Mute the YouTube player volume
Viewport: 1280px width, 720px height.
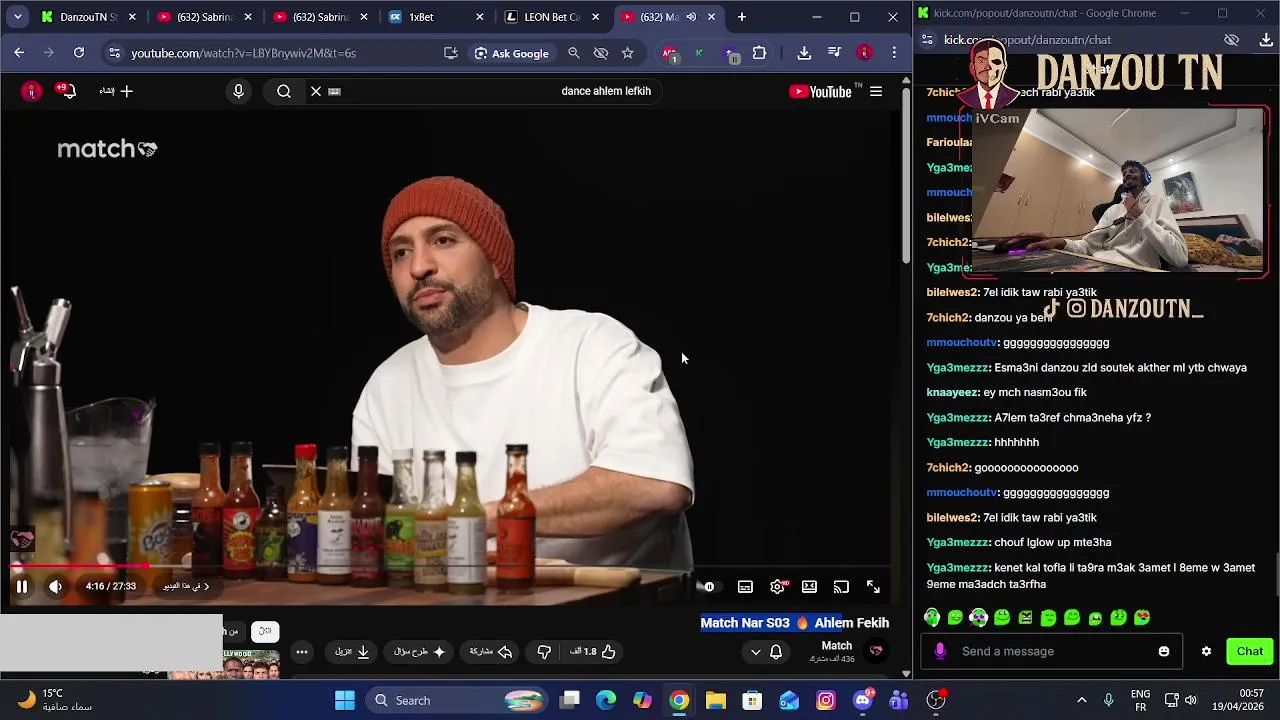55,587
